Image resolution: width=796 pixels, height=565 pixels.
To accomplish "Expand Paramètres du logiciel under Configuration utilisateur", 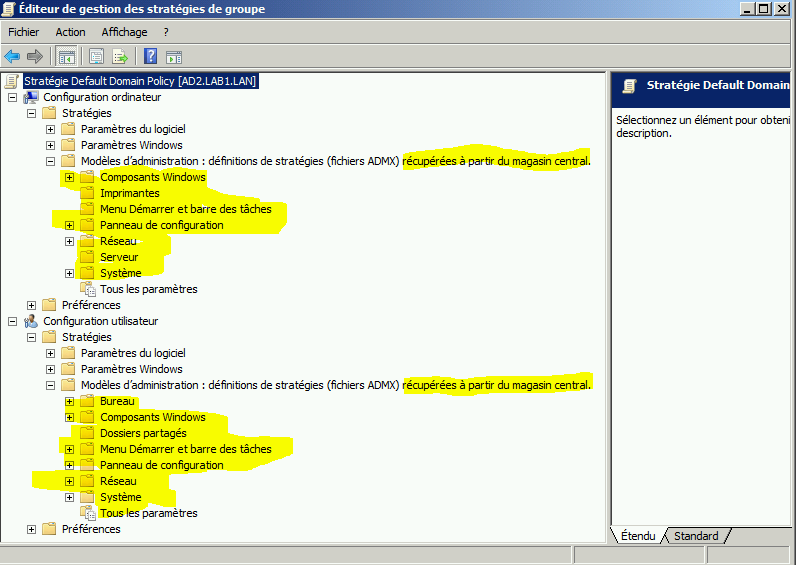I will coord(50,353).
